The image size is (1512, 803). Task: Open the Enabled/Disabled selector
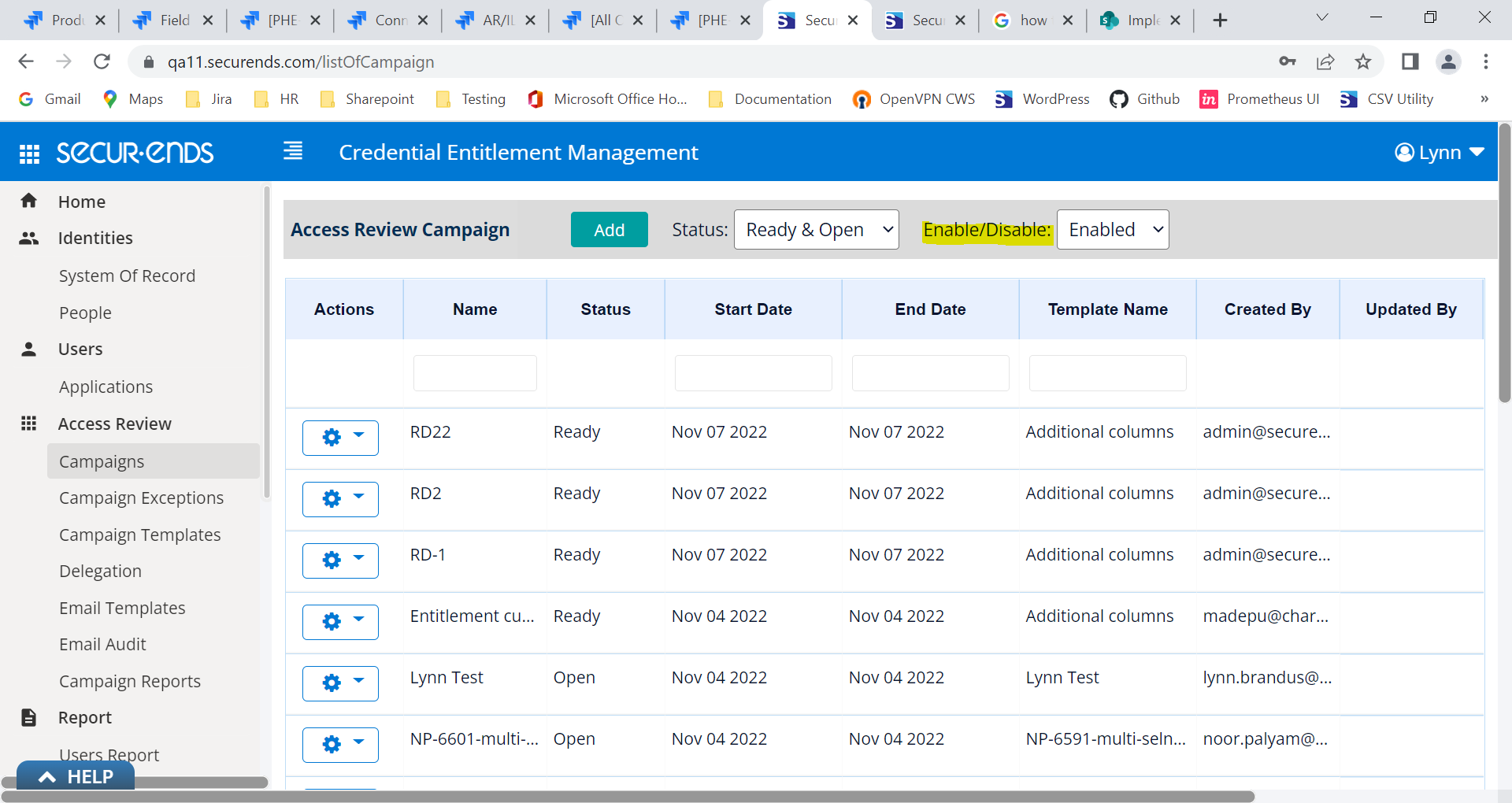(x=1112, y=229)
